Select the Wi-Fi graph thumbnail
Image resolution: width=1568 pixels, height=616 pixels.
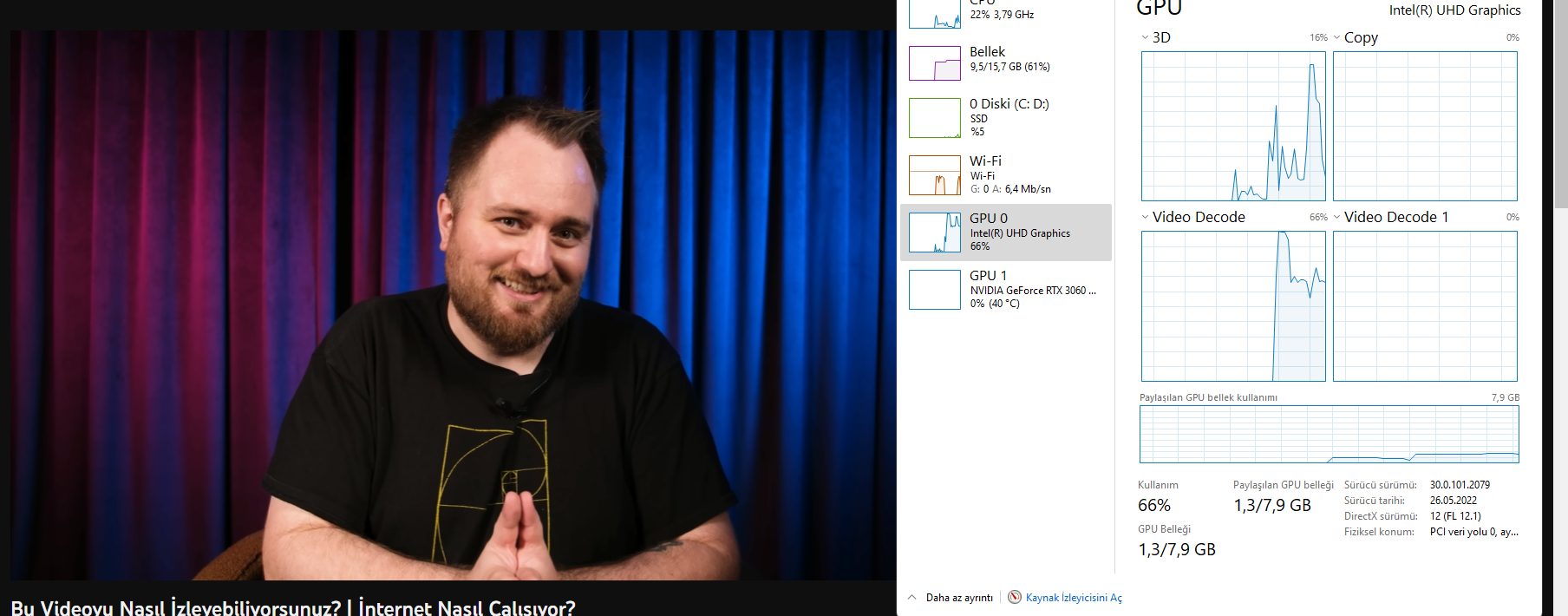[x=935, y=175]
